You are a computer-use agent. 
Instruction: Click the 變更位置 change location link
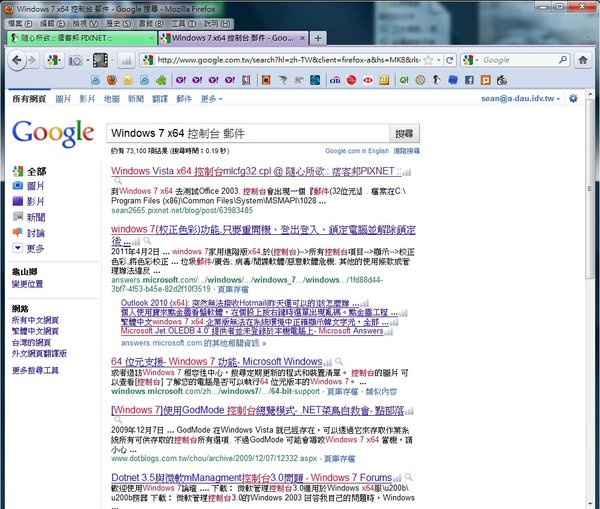[27, 284]
